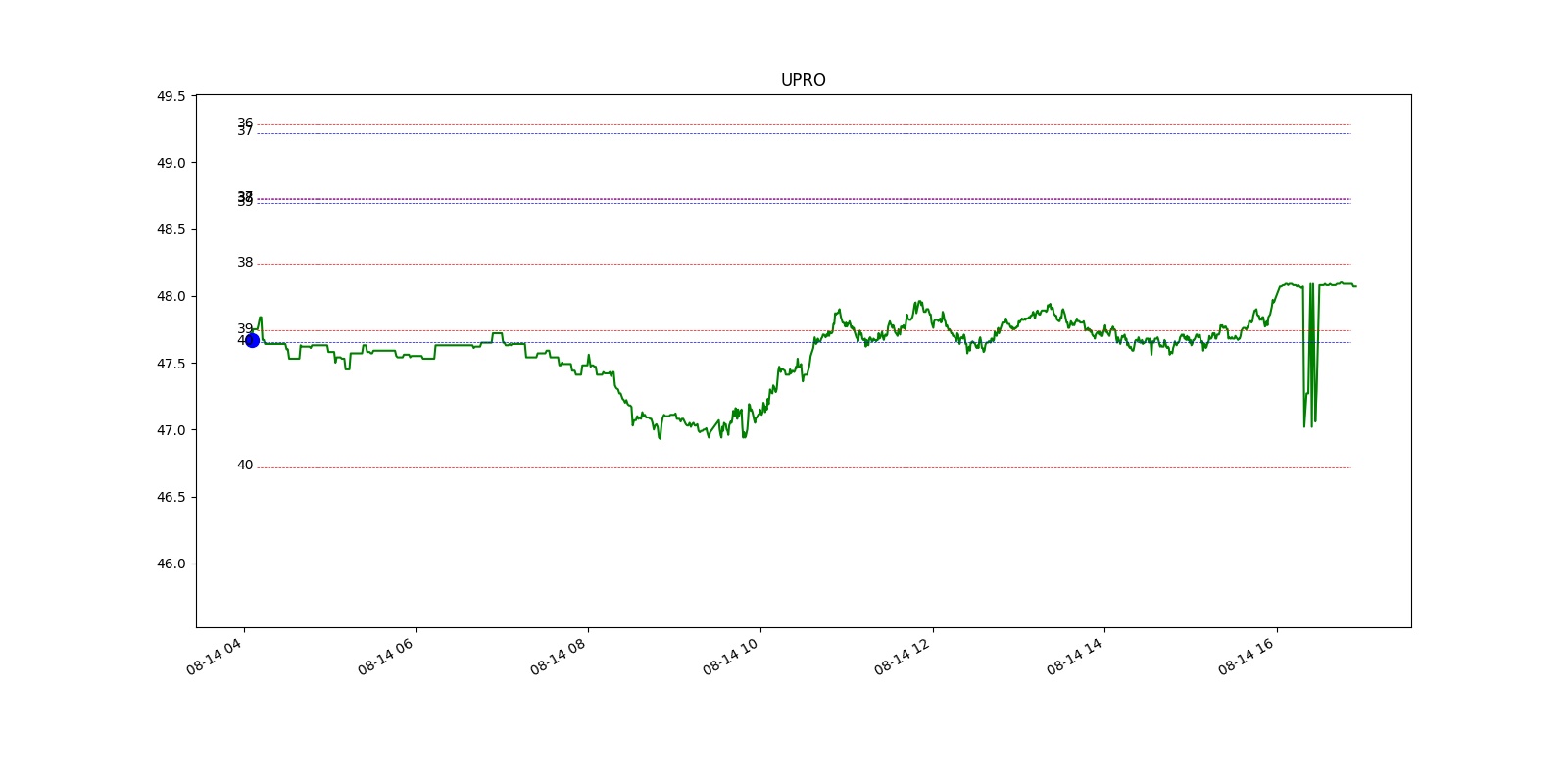This screenshot has width=1568, height=784.
Task: Click the 47.5 y-axis label
Action: (x=171, y=364)
